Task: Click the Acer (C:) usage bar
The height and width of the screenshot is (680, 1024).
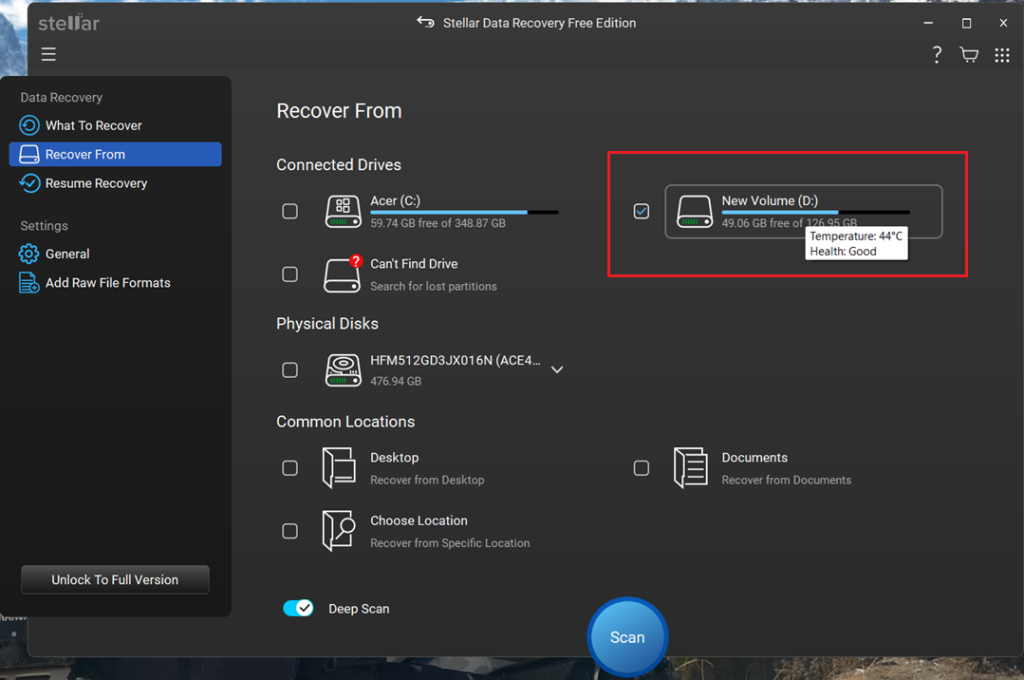Action: tap(464, 212)
